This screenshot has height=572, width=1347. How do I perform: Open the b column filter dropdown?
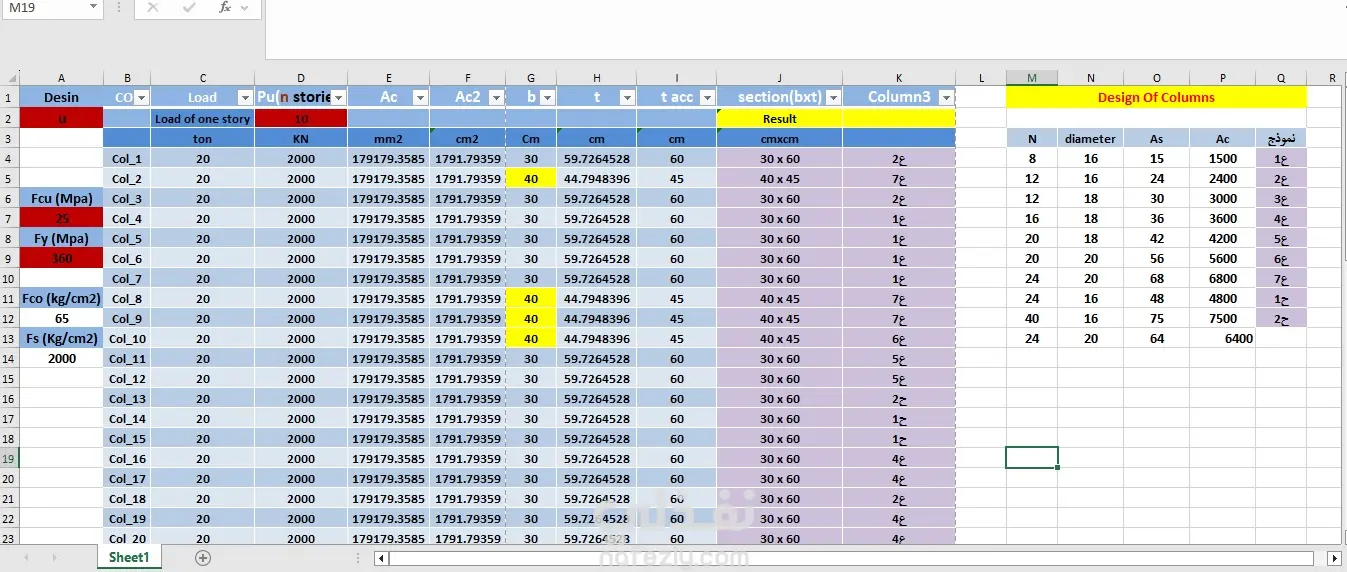tap(547, 97)
